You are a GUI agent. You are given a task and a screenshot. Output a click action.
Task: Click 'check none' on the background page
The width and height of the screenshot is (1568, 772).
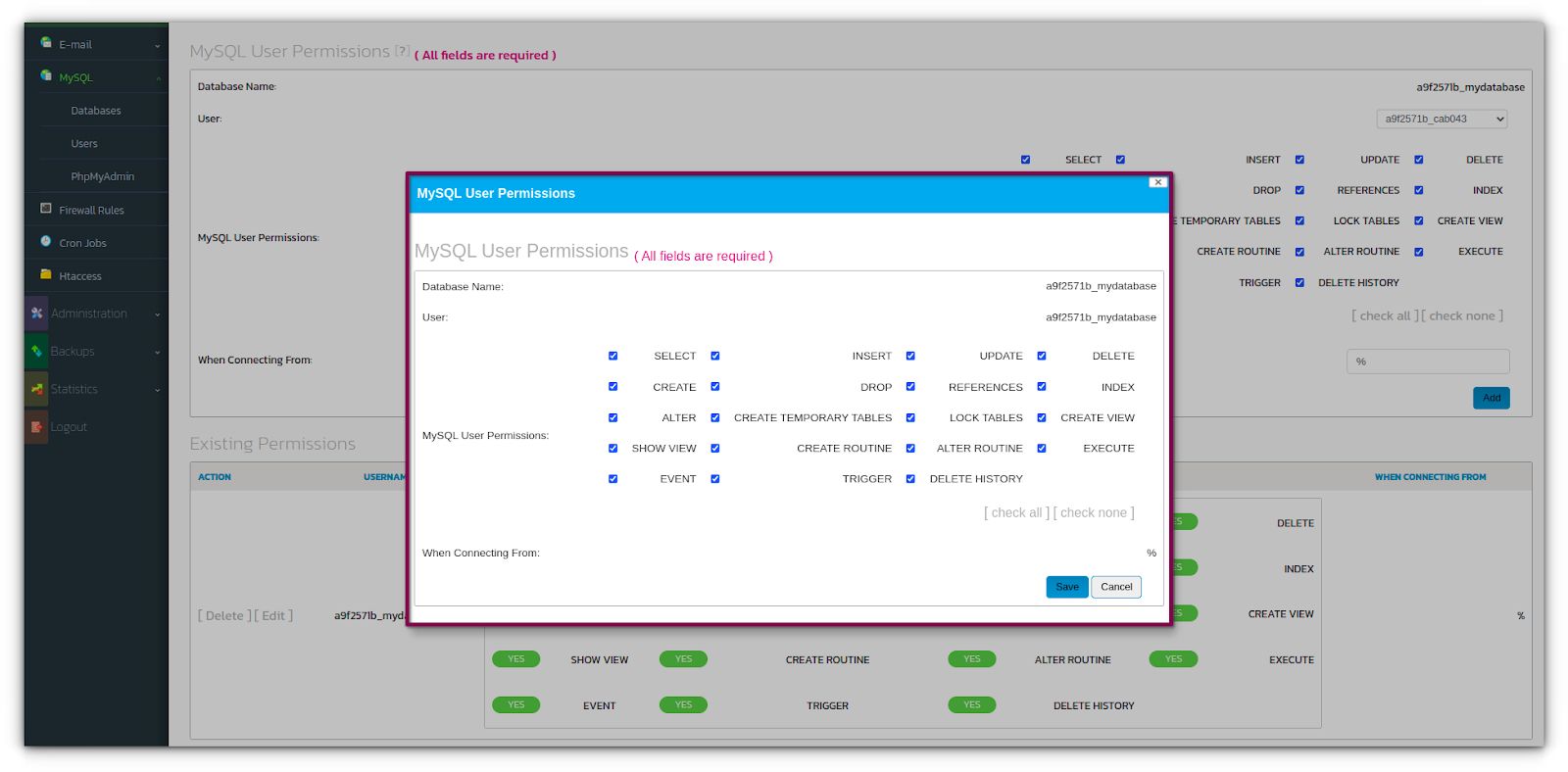coord(1462,315)
